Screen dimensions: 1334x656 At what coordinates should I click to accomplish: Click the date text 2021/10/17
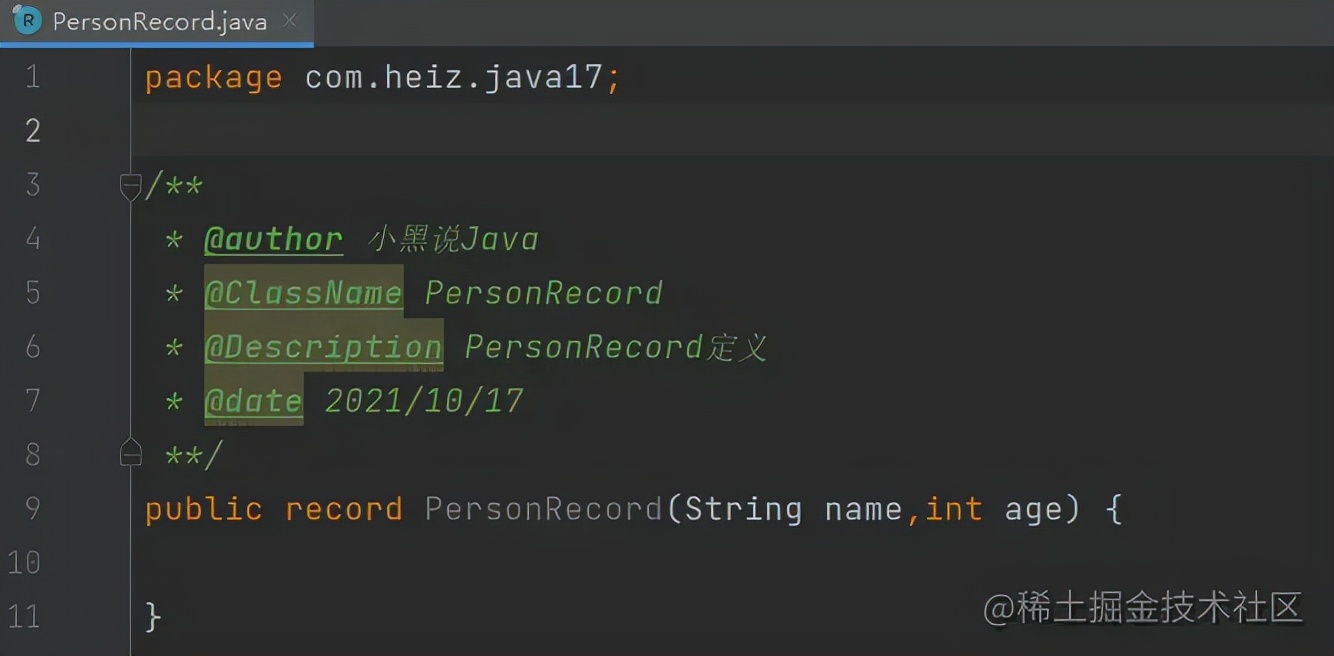pyautogui.click(x=422, y=400)
